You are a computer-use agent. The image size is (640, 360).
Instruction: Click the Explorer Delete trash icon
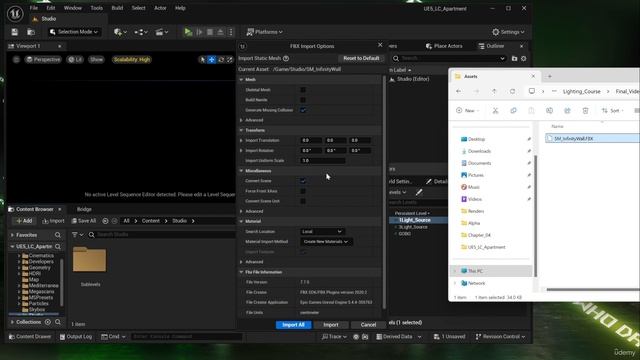(x=585, y=111)
